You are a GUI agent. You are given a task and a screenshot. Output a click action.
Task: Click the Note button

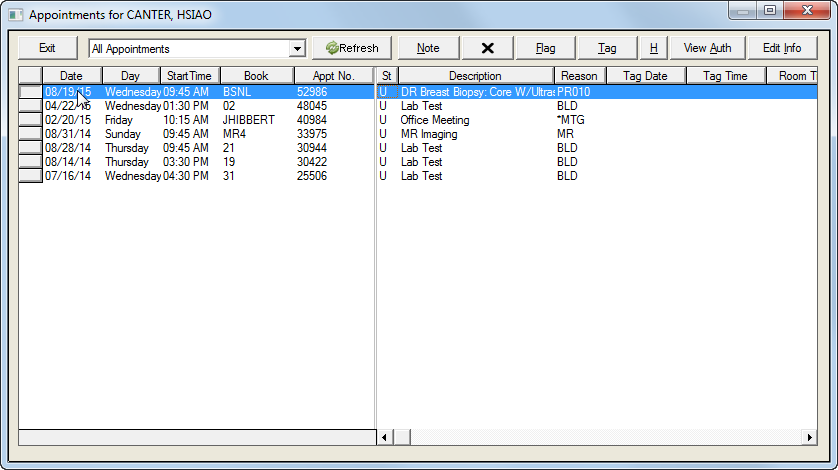428,48
